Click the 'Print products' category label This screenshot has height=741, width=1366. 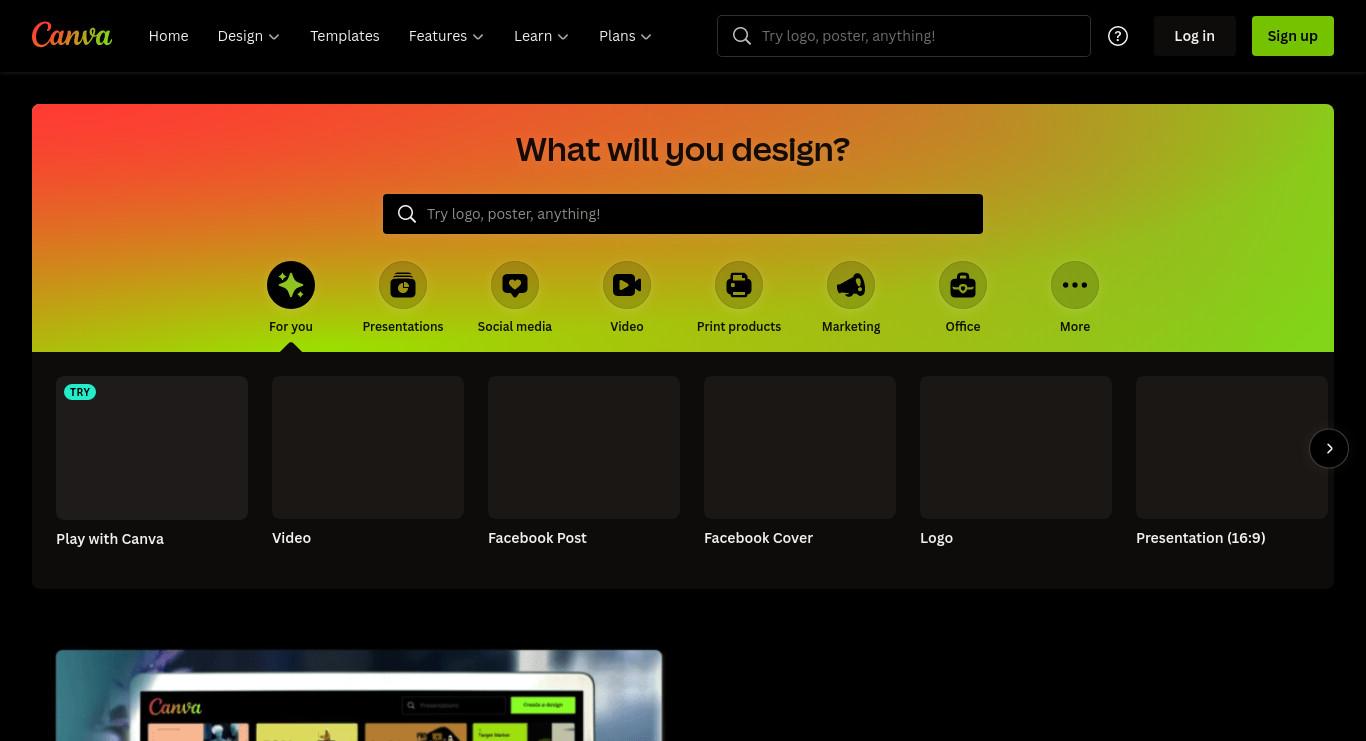(x=739, y=327)
